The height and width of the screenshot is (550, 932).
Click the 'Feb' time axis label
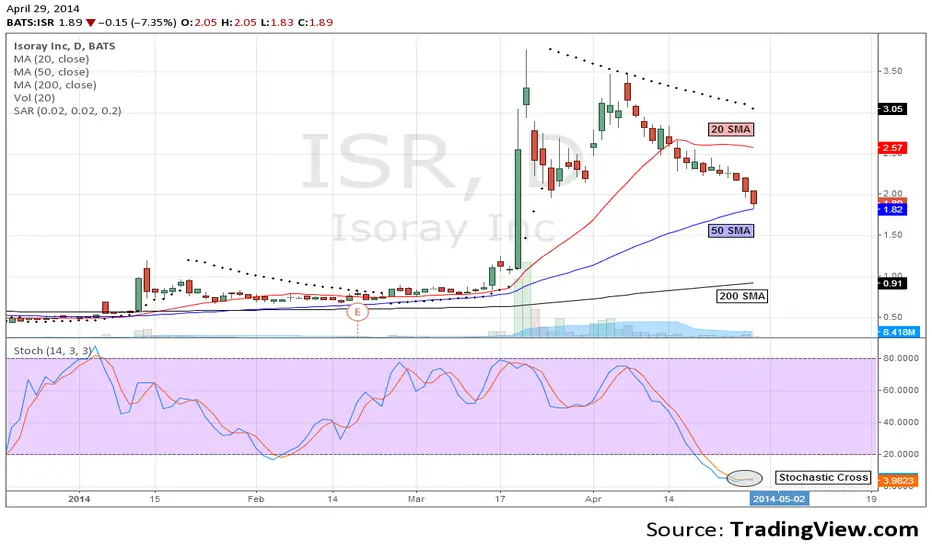pyautogui.click(x=256, y=499)
